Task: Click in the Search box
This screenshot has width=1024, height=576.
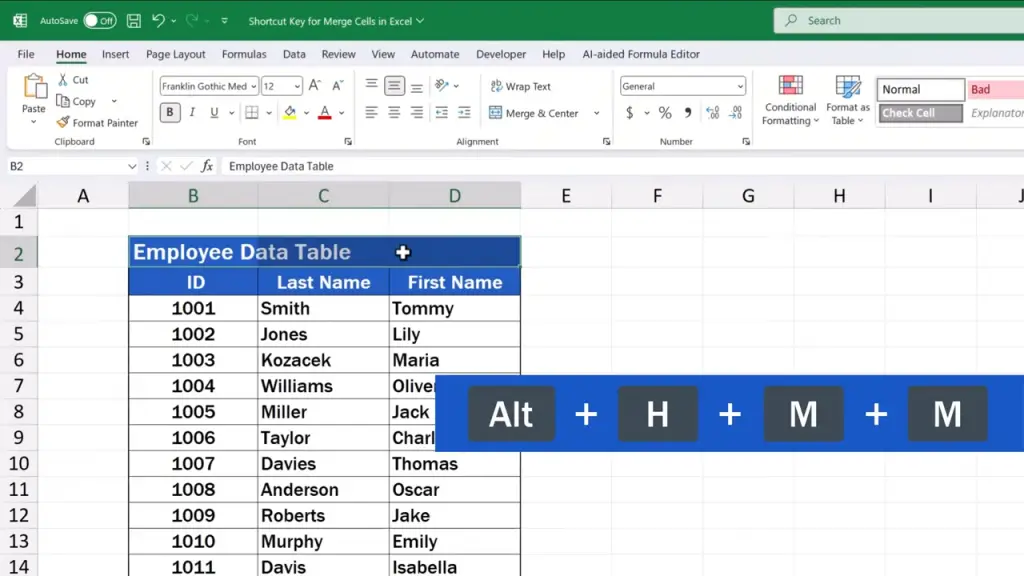Action: pyautogui.click(x=900, y=20)
